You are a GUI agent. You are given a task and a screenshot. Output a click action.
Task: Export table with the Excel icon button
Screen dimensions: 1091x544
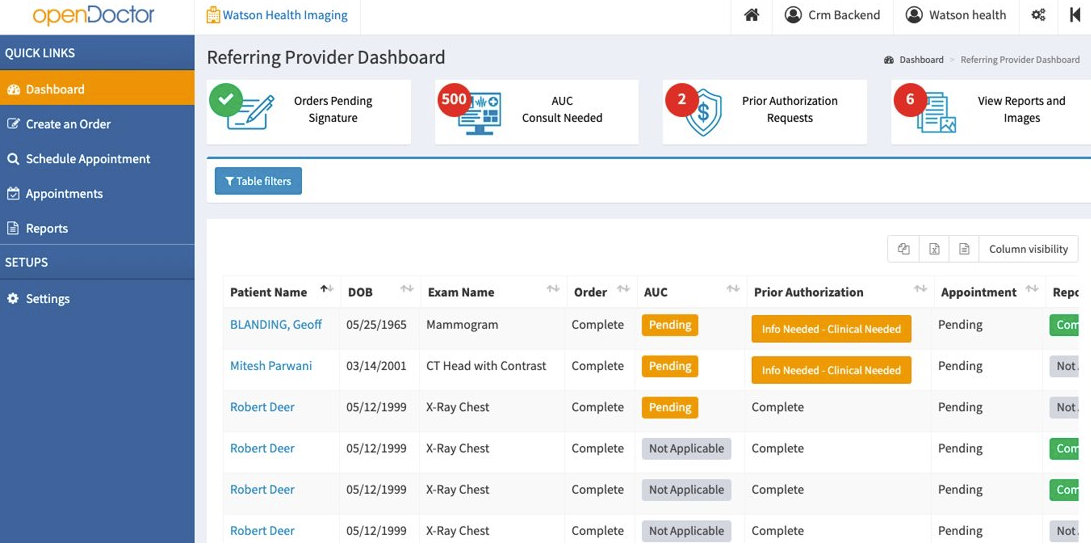tap(934, 249)
